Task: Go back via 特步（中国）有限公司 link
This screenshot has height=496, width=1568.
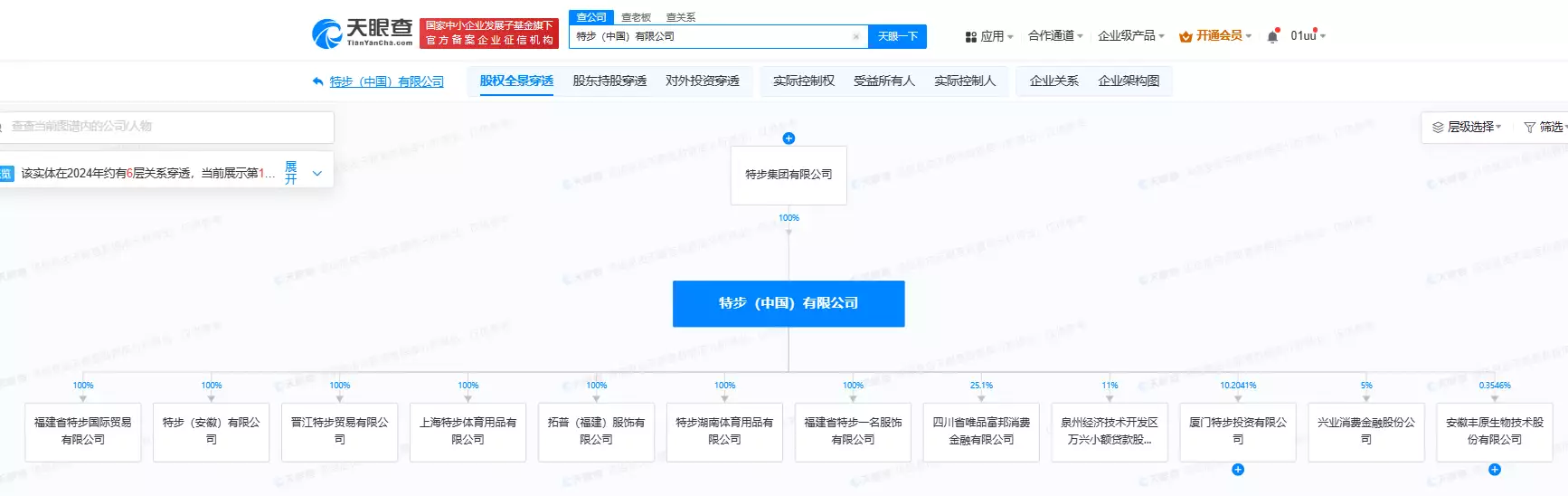Action: (x=387, y=81)
